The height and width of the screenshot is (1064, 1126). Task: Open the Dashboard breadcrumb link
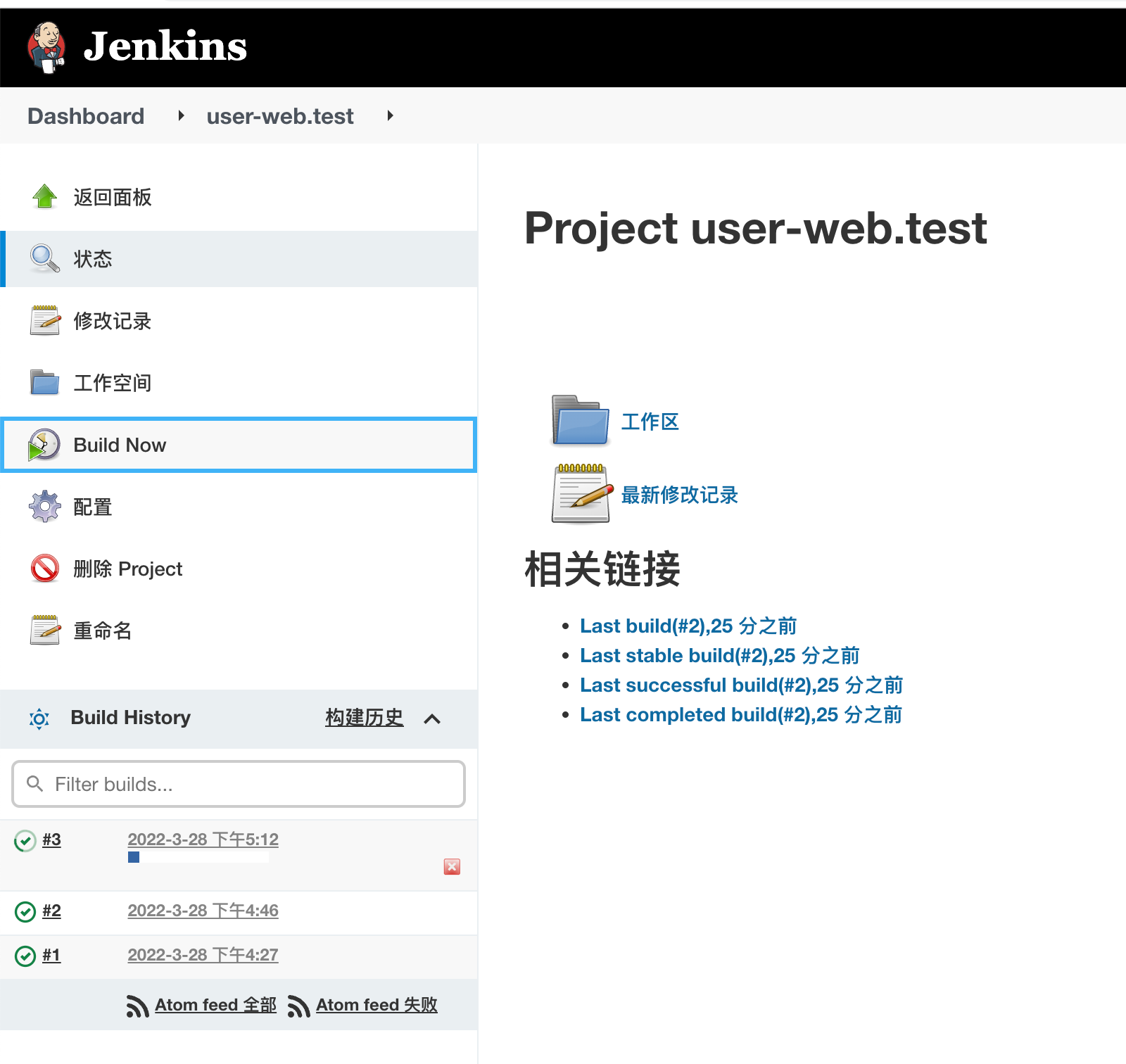[86, 116]
